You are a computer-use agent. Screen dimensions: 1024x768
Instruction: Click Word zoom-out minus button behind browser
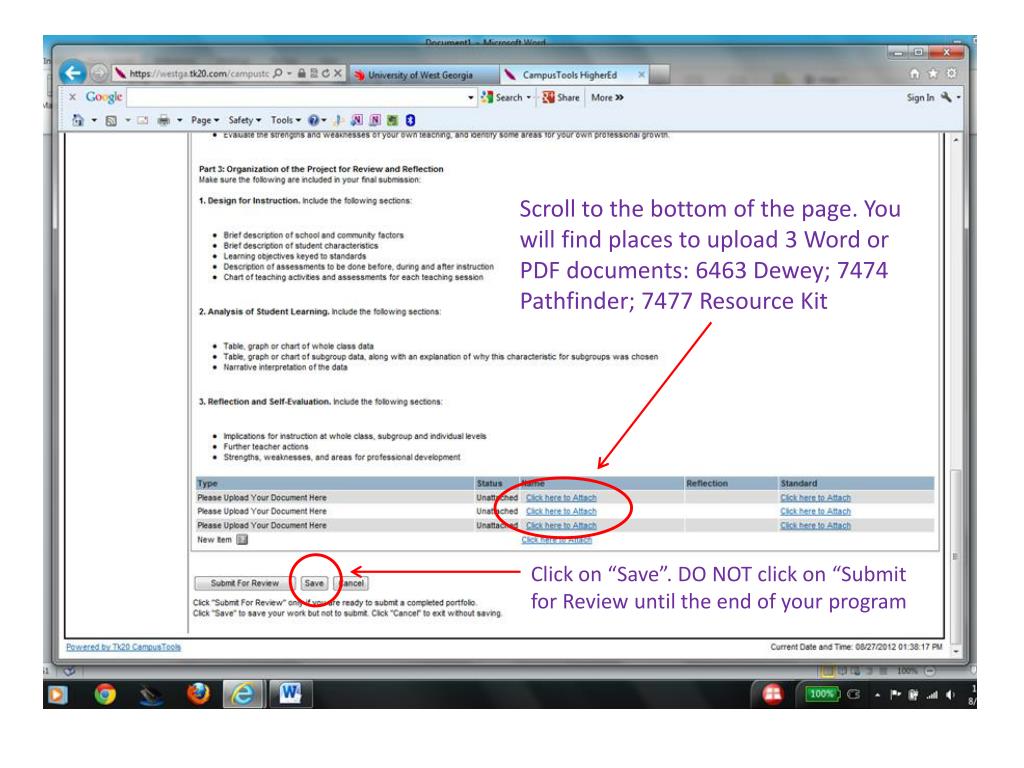pyautogui.click(x=930, y=671)
